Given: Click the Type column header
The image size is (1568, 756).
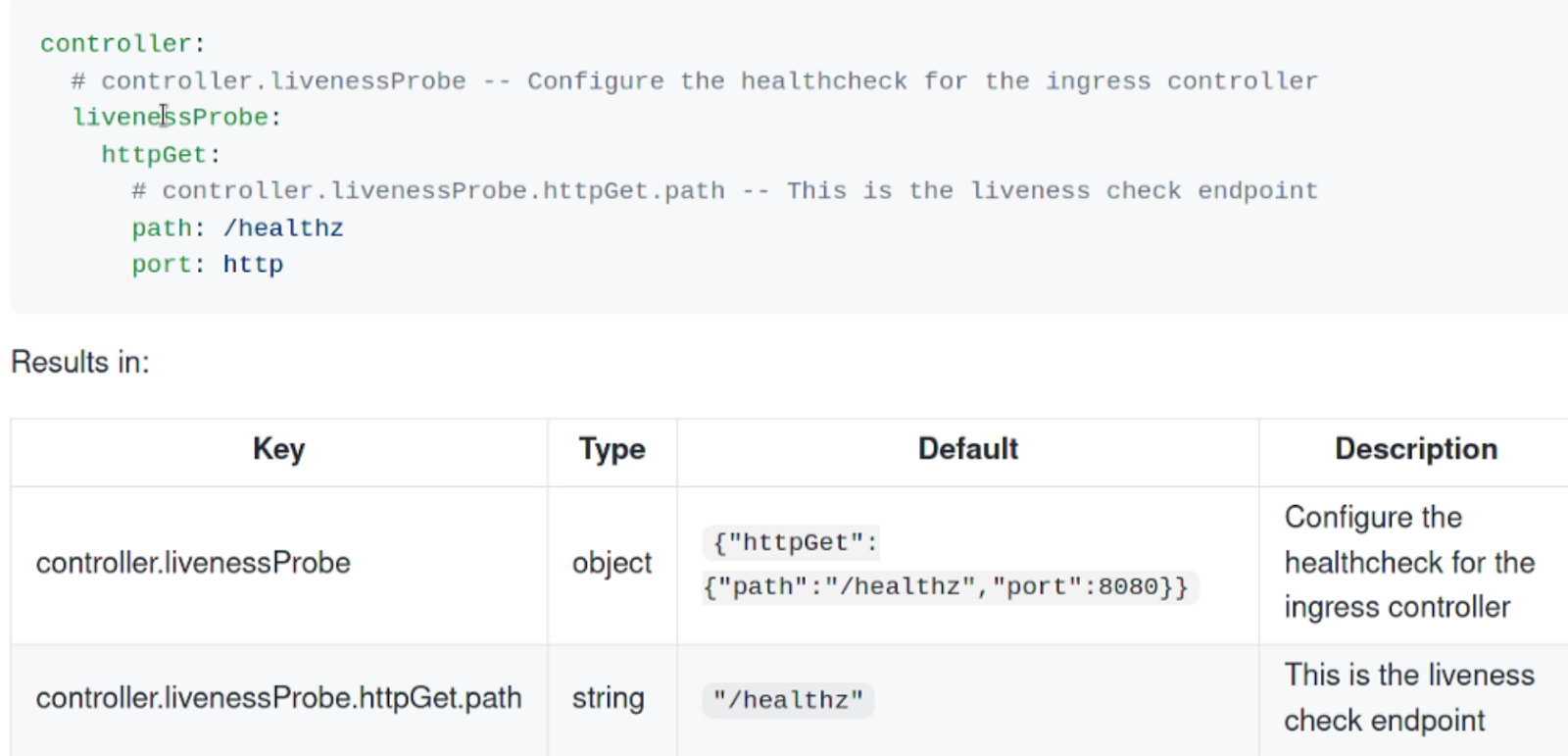Looking at the screenshot, I should (612, 449).
